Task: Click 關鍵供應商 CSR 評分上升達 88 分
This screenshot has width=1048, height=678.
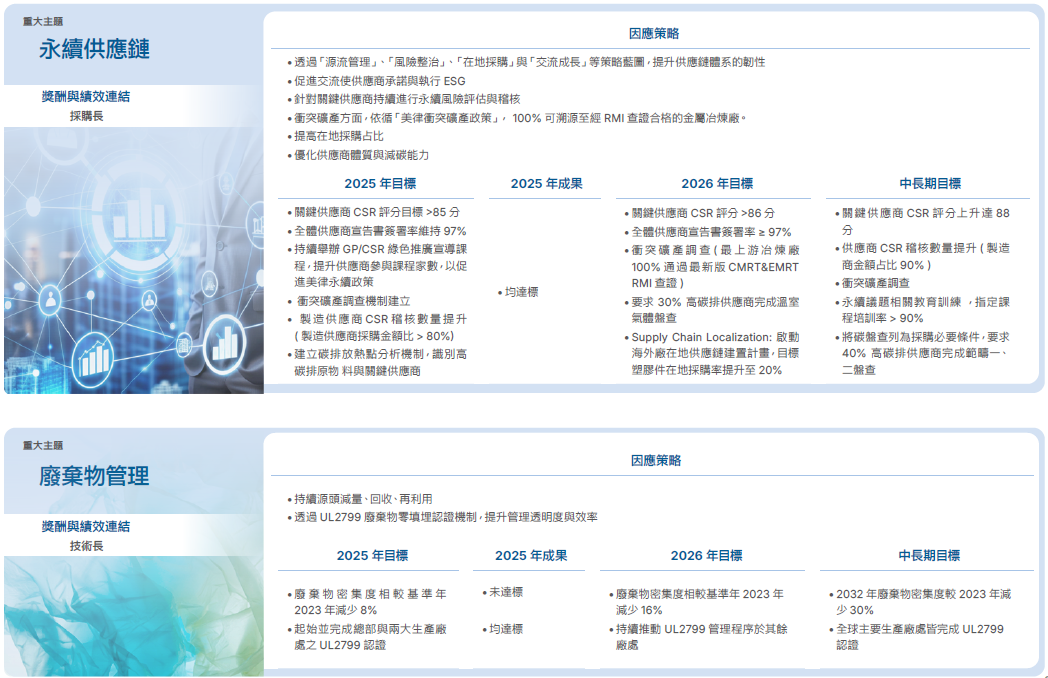Action: [x=922, y=221]
